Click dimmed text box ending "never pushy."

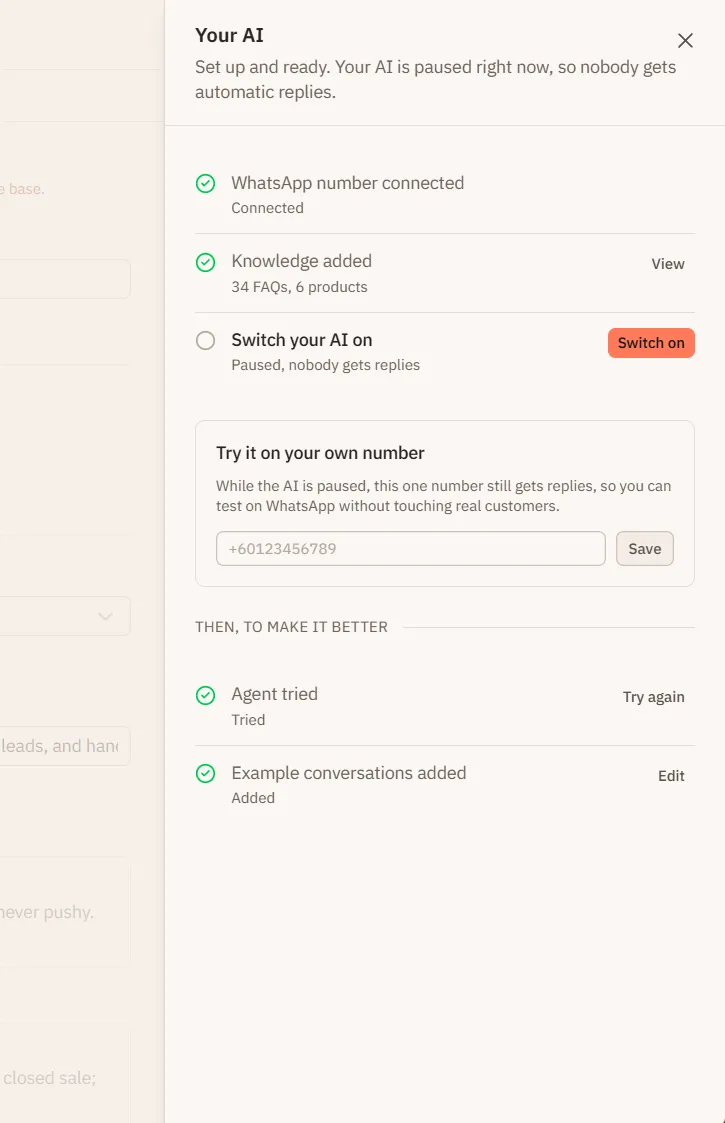[64, 912]
